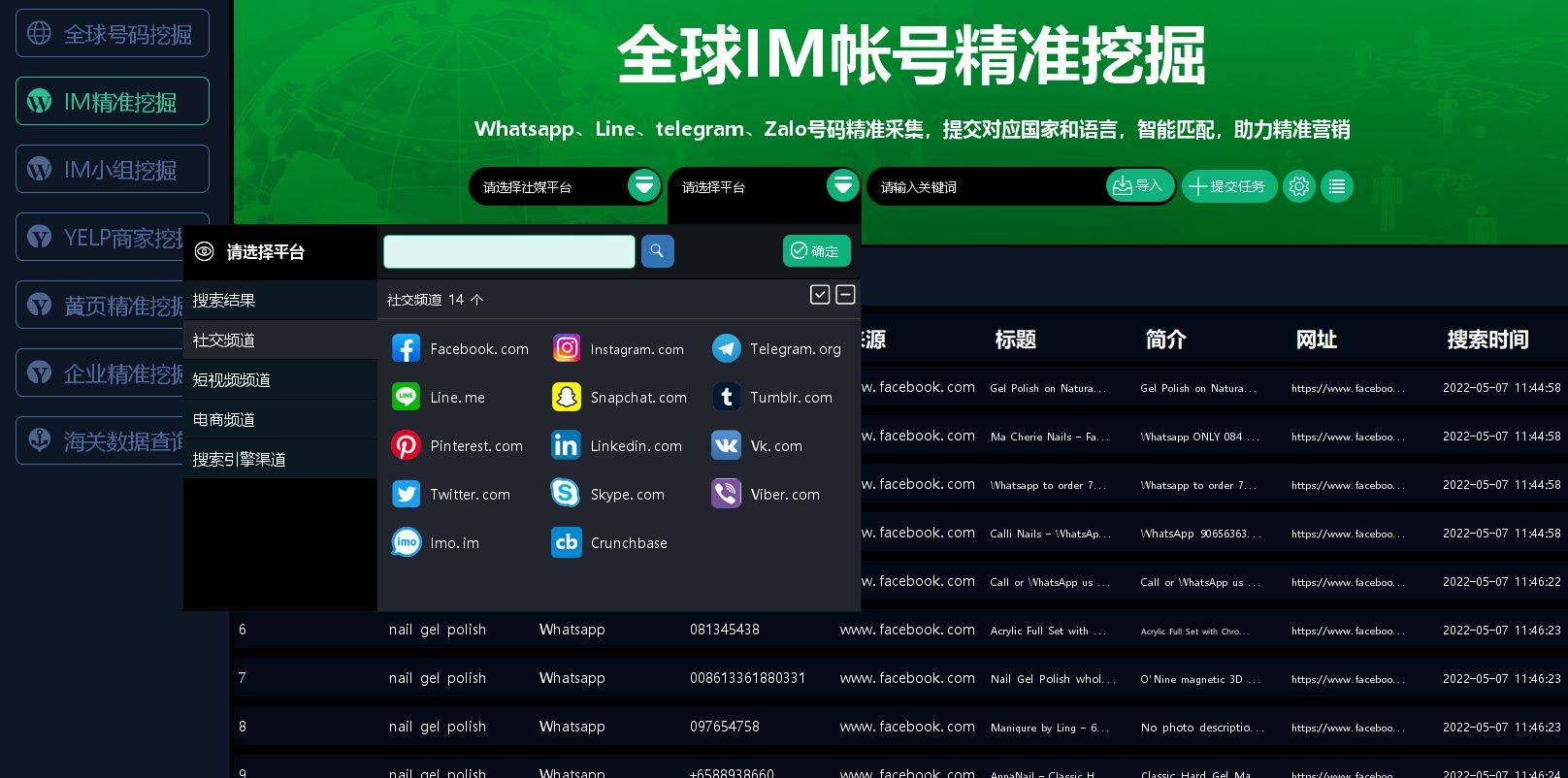Image resolution: width=1568 pixels, height=778 pixels.
Task: Focus the platform search input field
Action: click(509, 251)
